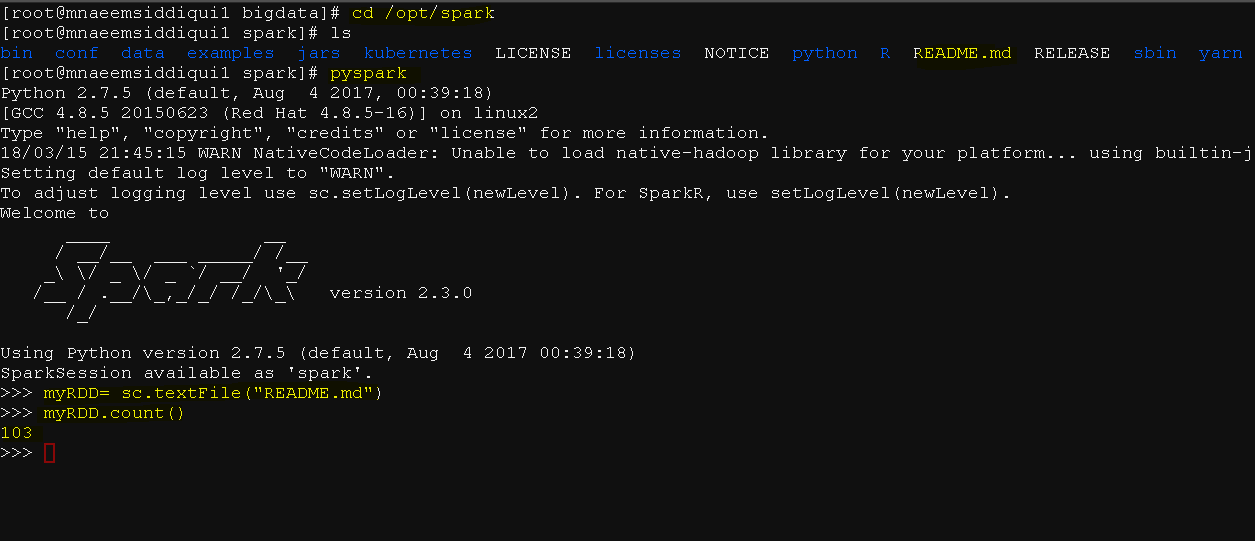Viewport: 1255px width, 541px height.
Task: Click the 'data' directory name
Action: pyautogui.click(x=143, y=53)
